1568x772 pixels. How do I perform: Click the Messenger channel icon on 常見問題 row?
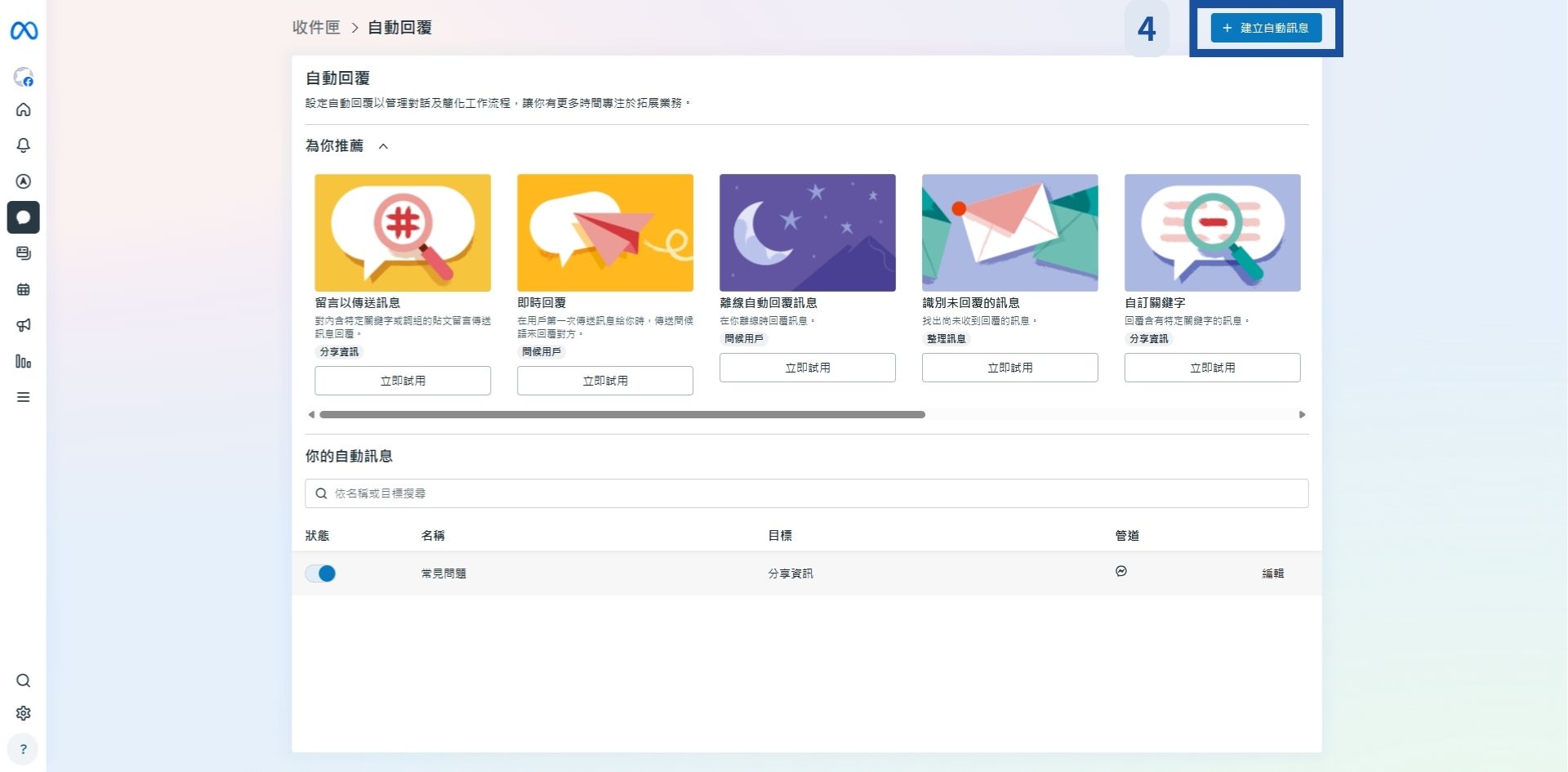click(x=1121, y=571)
